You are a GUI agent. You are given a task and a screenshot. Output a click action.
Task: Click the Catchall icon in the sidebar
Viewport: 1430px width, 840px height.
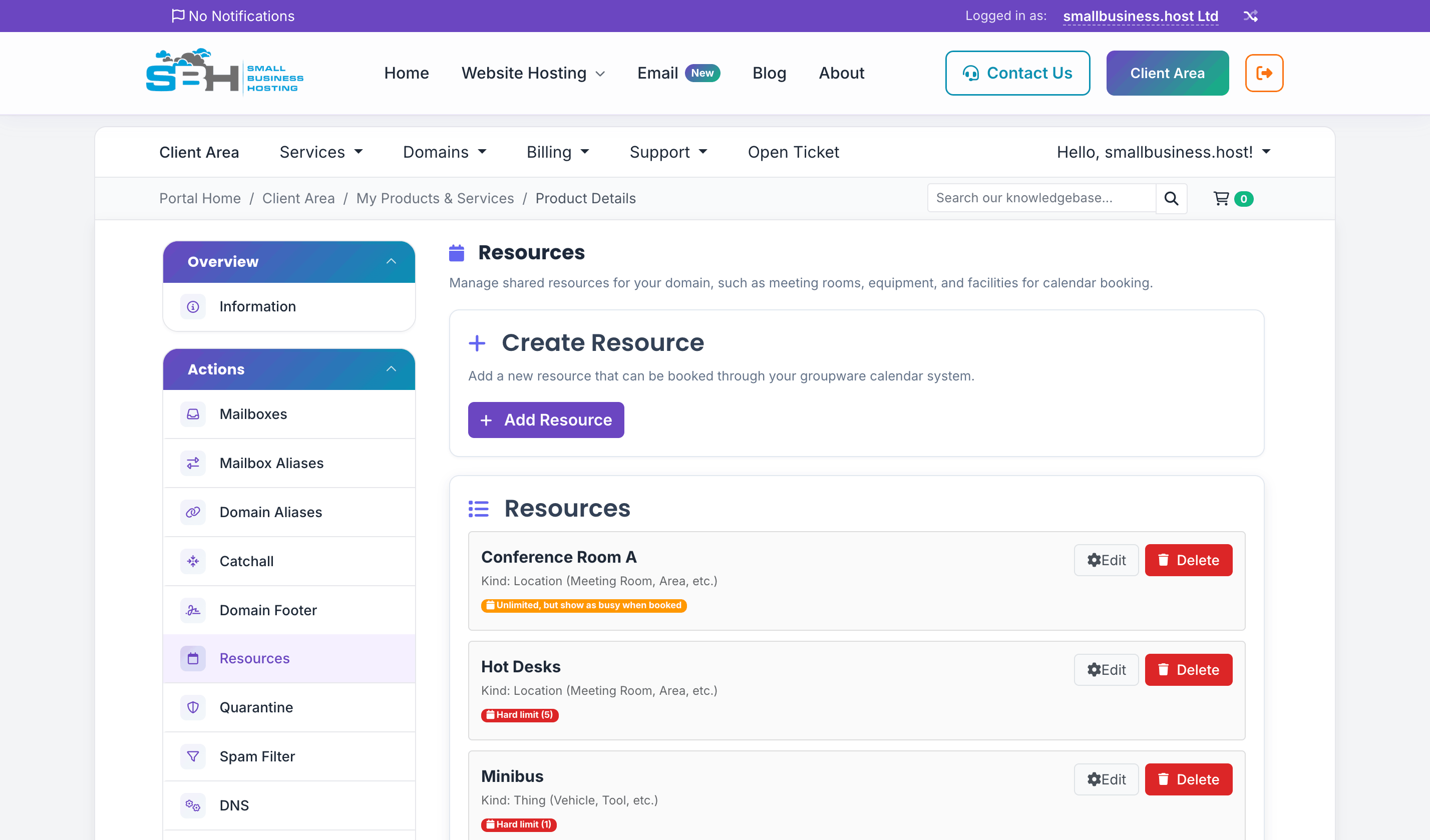click(x=193, y=561)
